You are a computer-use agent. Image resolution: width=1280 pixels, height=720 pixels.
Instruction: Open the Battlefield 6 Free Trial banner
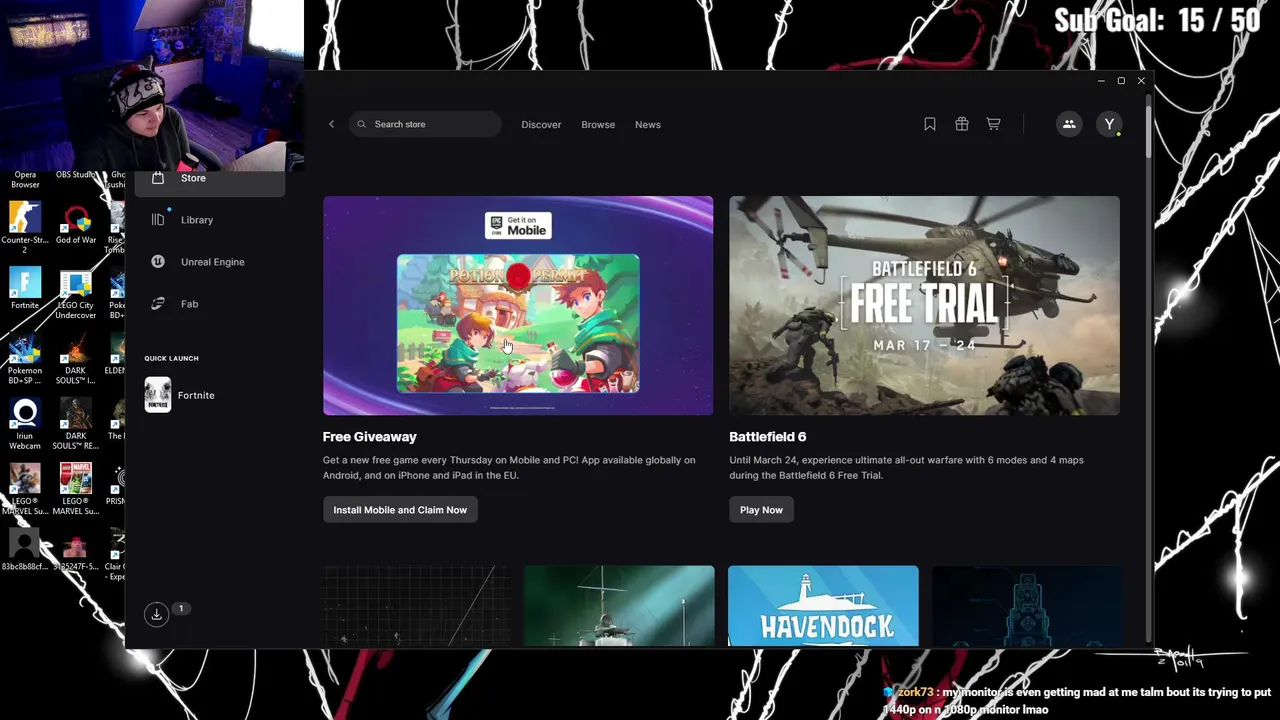[x=924, y=305]
